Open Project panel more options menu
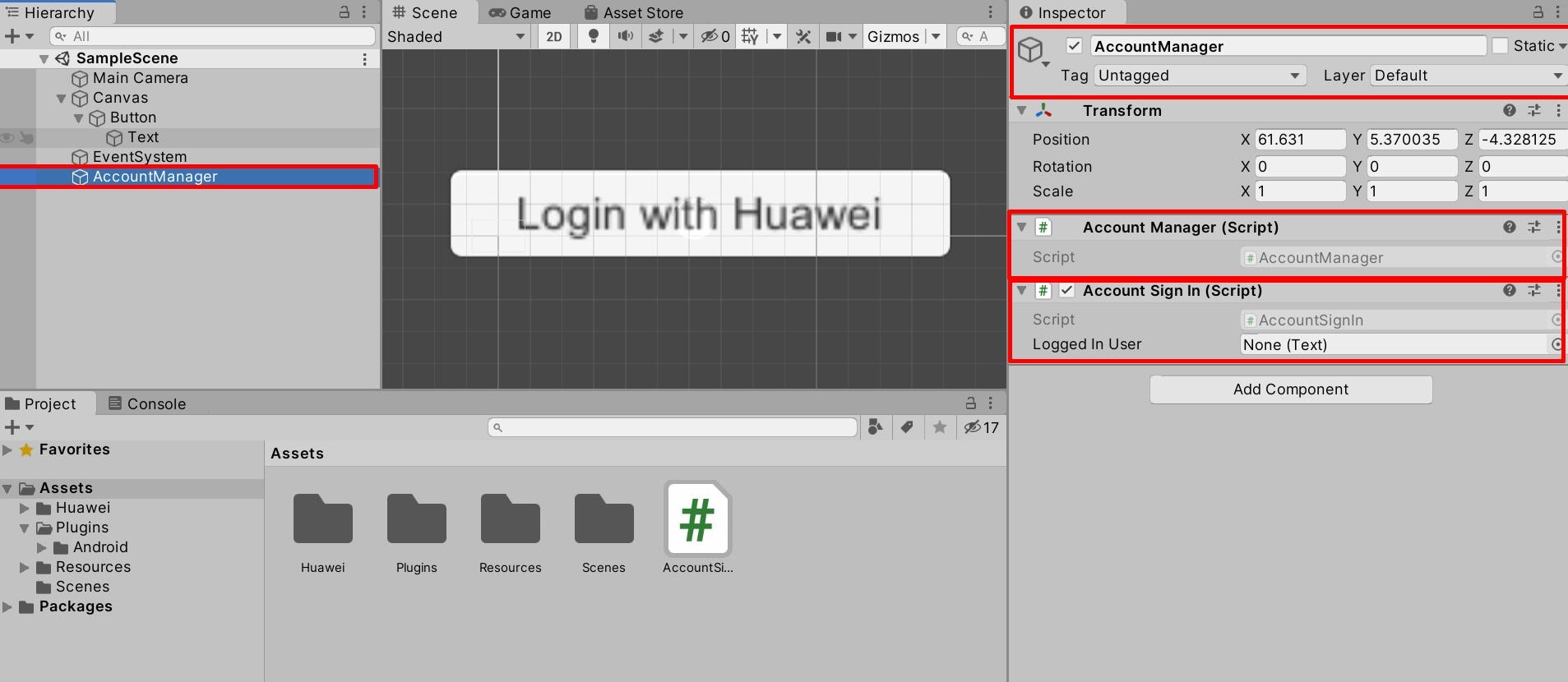1568x682 pixels. (x=990, y=403)
